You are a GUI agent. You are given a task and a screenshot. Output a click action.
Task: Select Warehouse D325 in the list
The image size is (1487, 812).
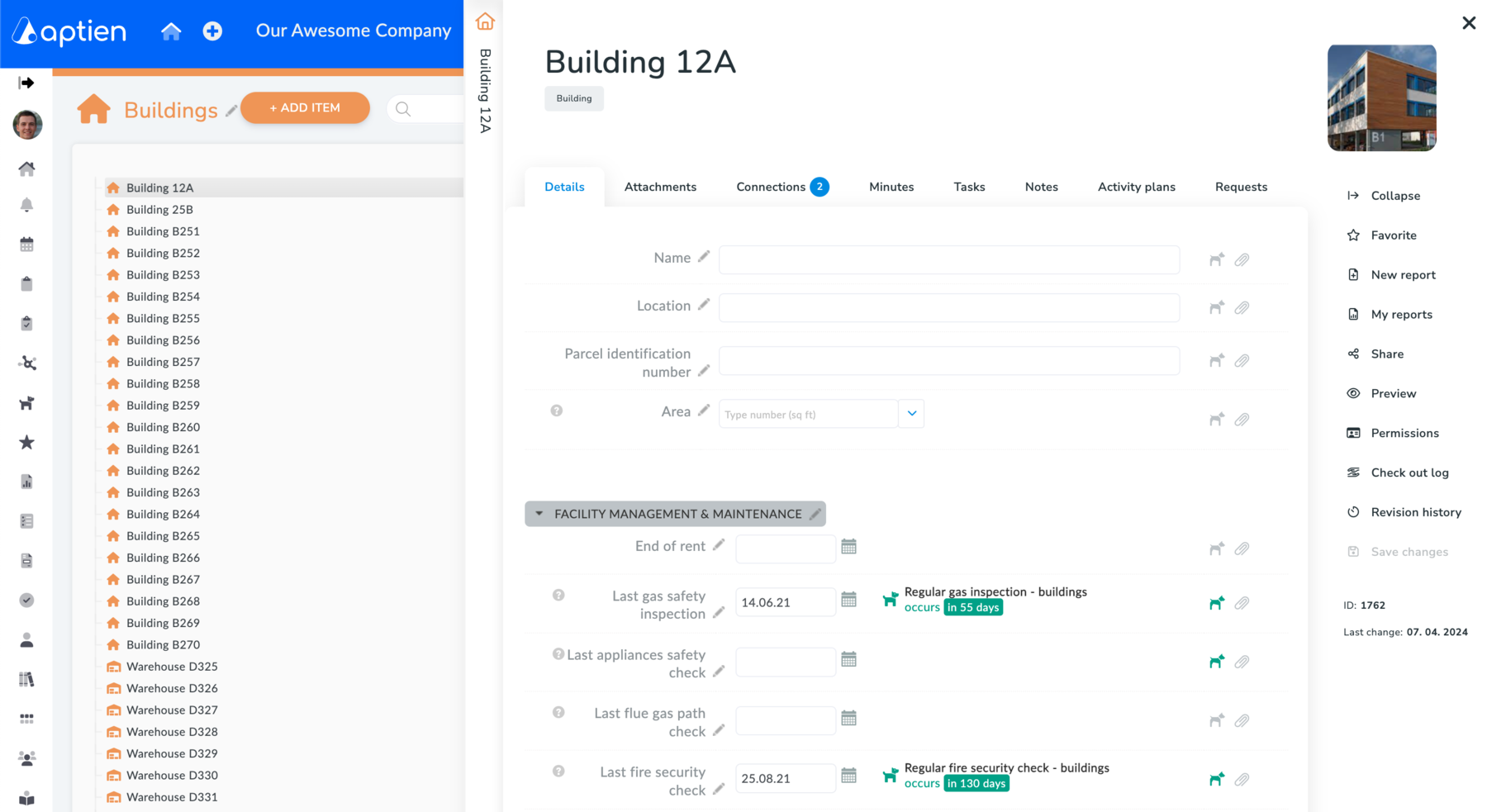172,667
